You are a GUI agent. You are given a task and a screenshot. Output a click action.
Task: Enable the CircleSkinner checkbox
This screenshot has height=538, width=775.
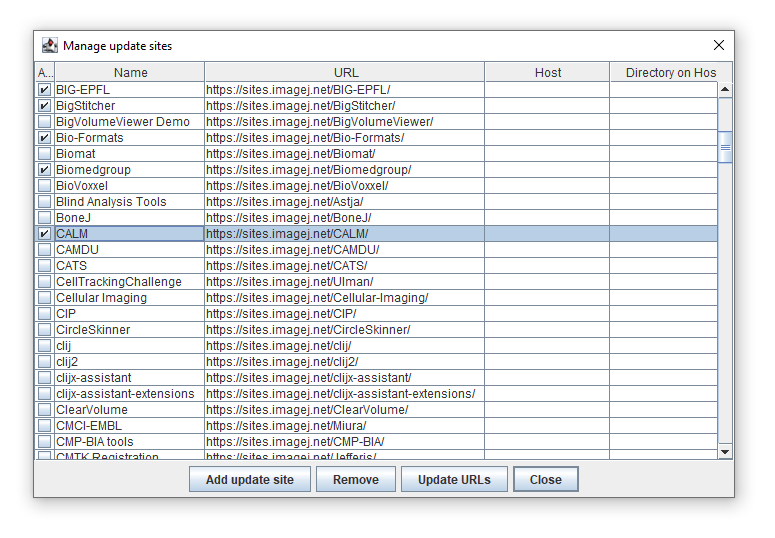pos(44,329)
